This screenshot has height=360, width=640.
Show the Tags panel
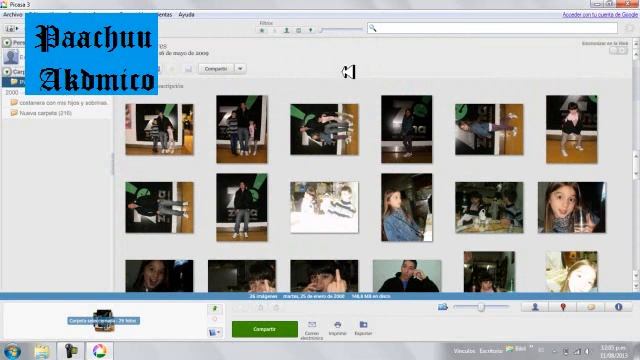tap(591, 307)
